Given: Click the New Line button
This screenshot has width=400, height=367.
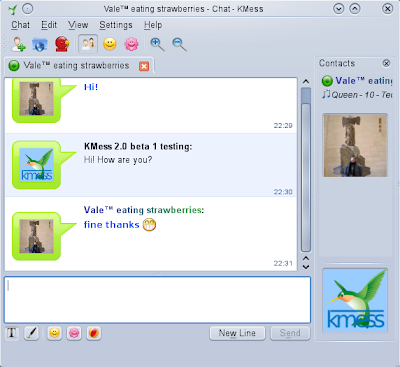Looking at the screenshot, I should click(237, 333).
